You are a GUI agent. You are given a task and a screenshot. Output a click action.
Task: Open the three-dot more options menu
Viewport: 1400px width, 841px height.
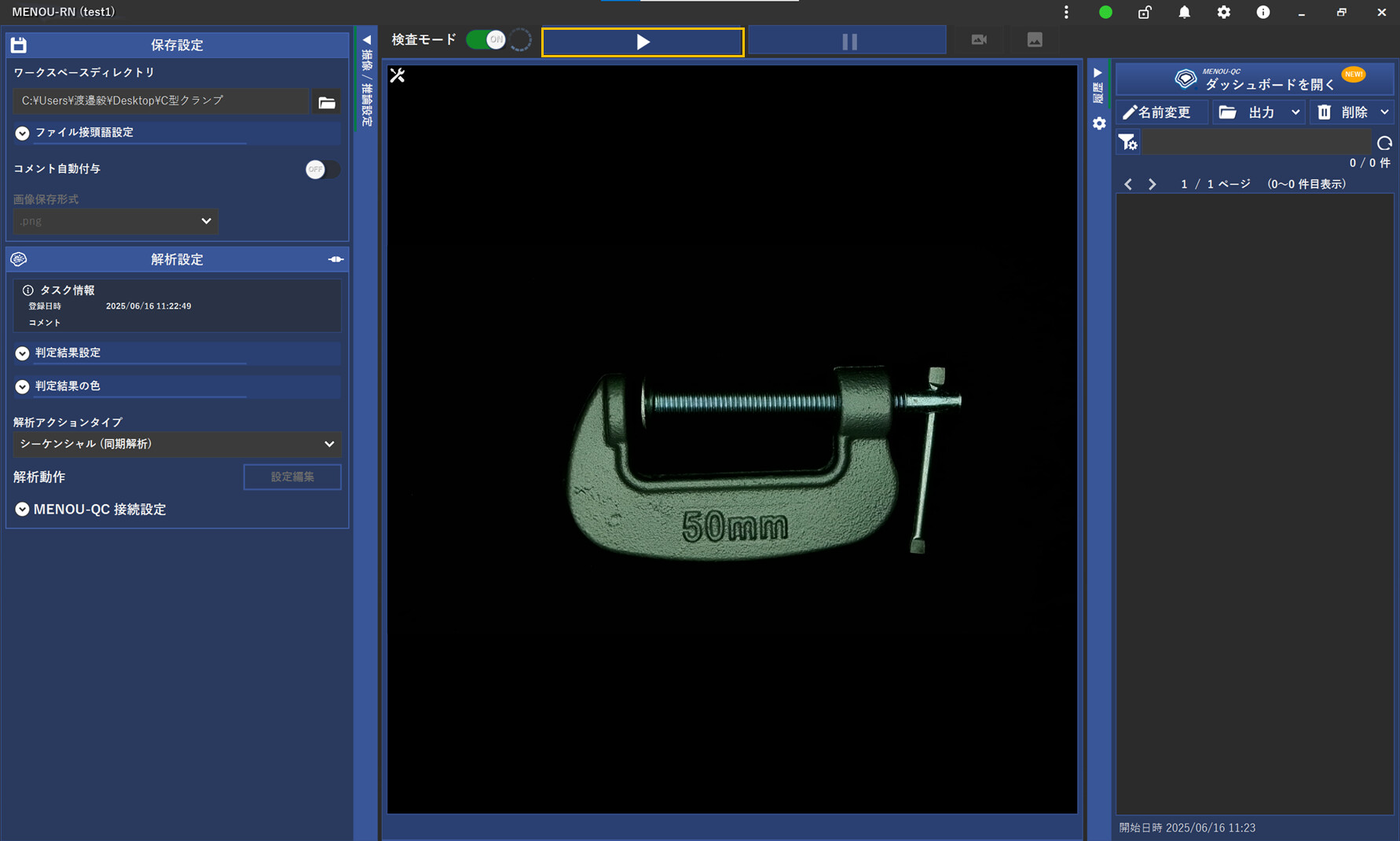(x=1066, y=13)
